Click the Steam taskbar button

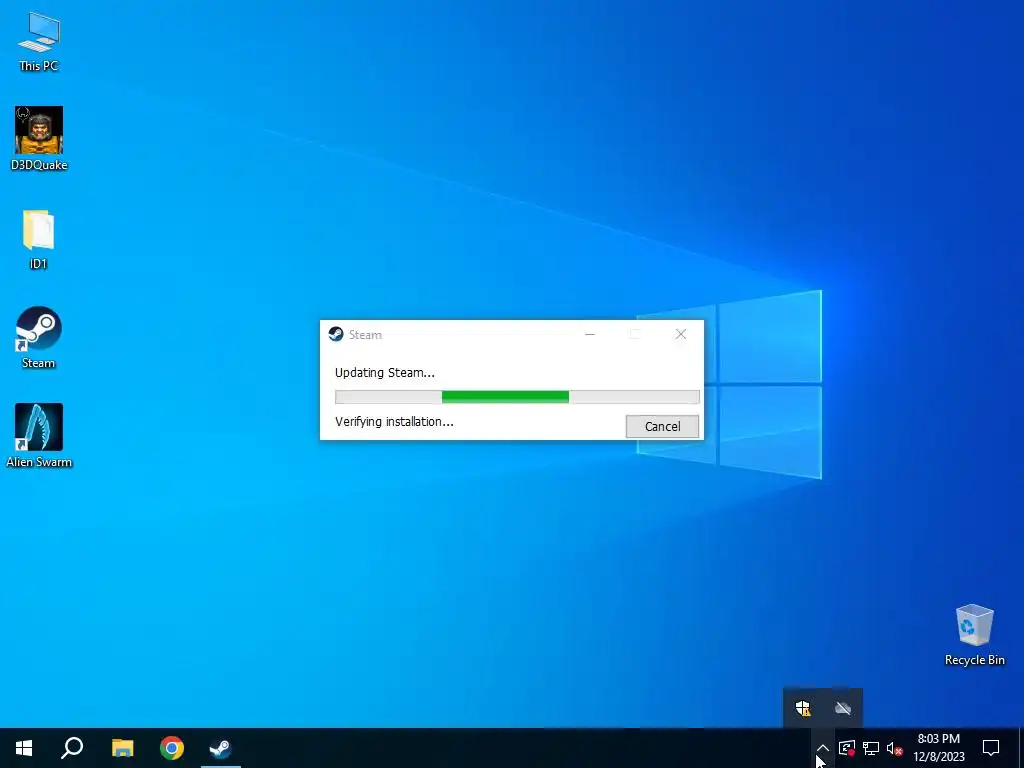click(x=221, y=748)
